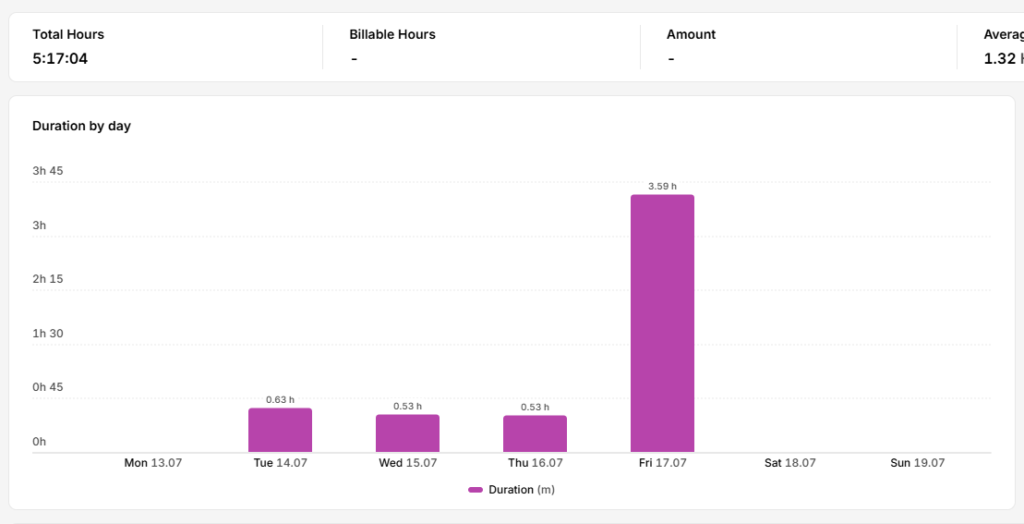Click the 0.63 h bar value label
Image resolution: width=1024 pixels, height=524 pixels.
tap(280, 400)
